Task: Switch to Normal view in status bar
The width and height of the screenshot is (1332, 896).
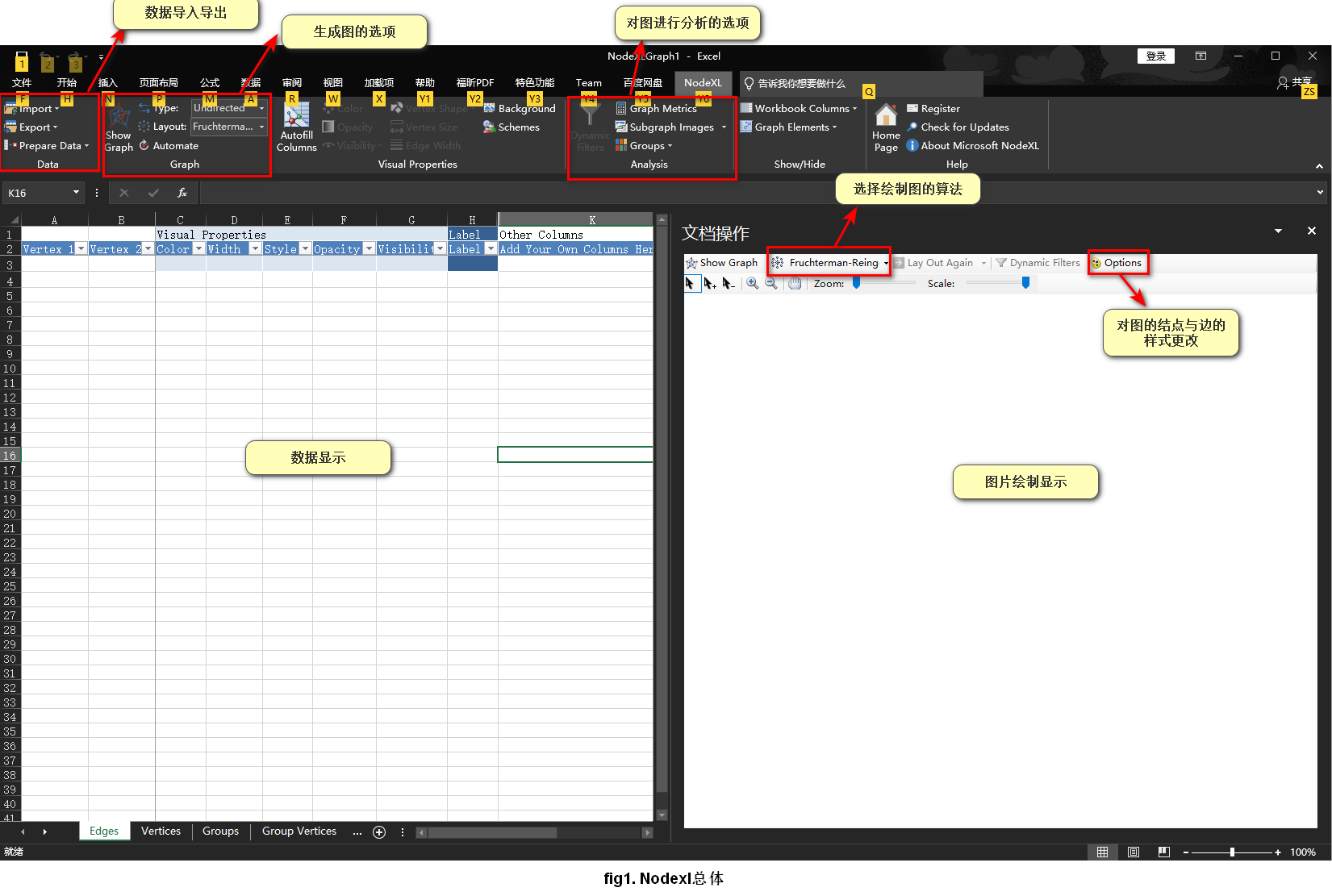Action: [1103, 852]
